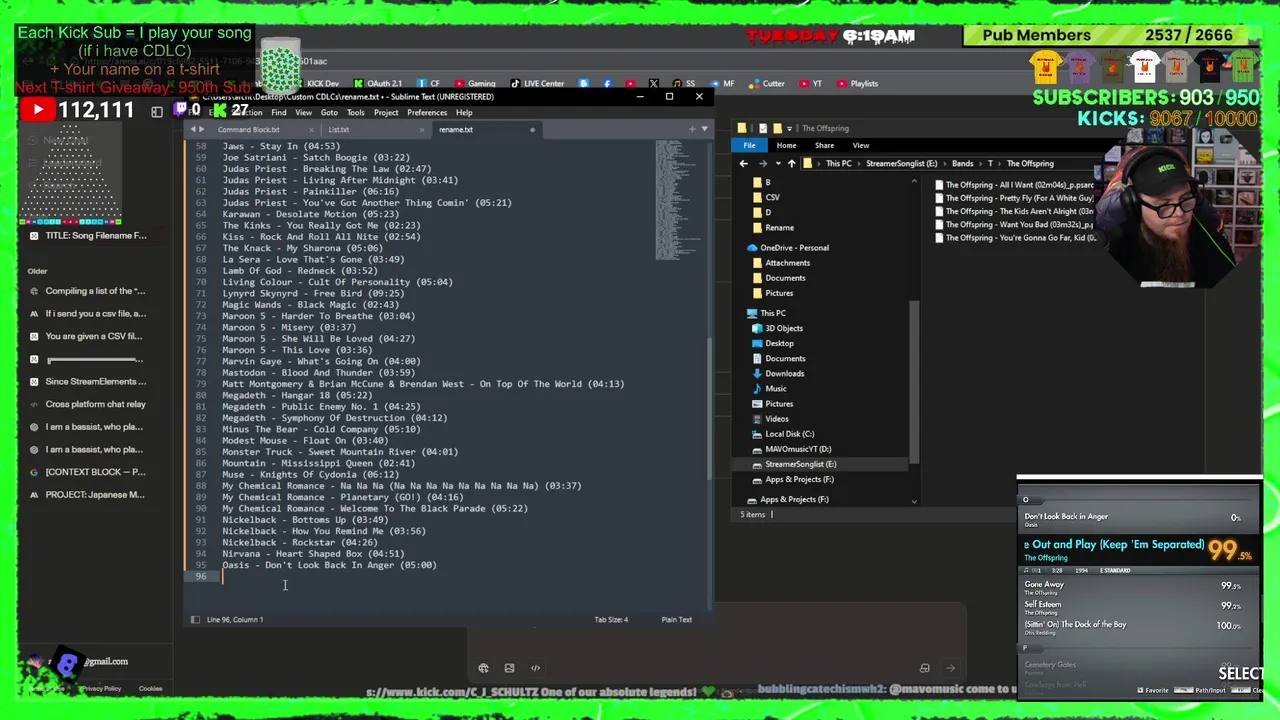Open the File tab in File Explorer
The image size is (1280, 720).
(x=749, y=145)
